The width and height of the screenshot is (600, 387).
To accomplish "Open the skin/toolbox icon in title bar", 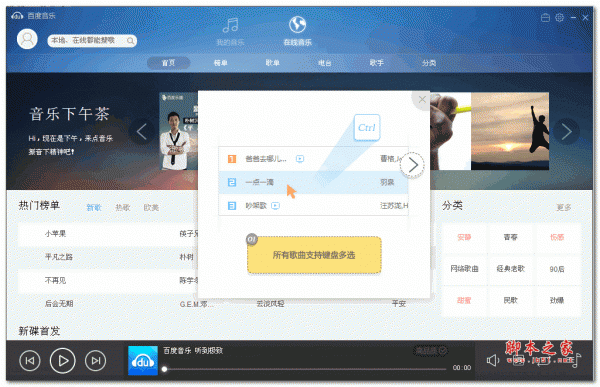I will coord(545,18).
